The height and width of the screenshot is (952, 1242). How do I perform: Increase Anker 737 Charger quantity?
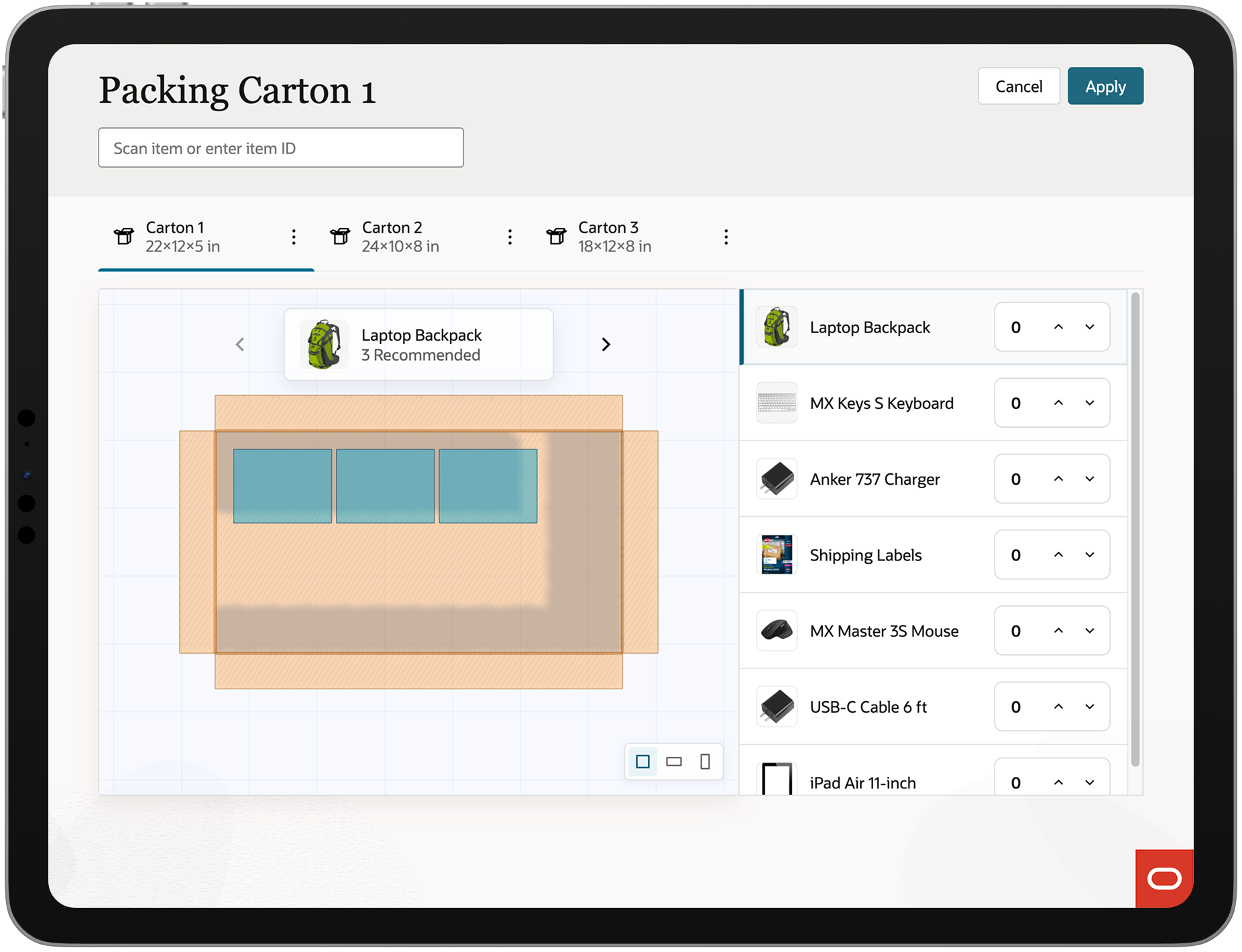tap(1058, 479)
